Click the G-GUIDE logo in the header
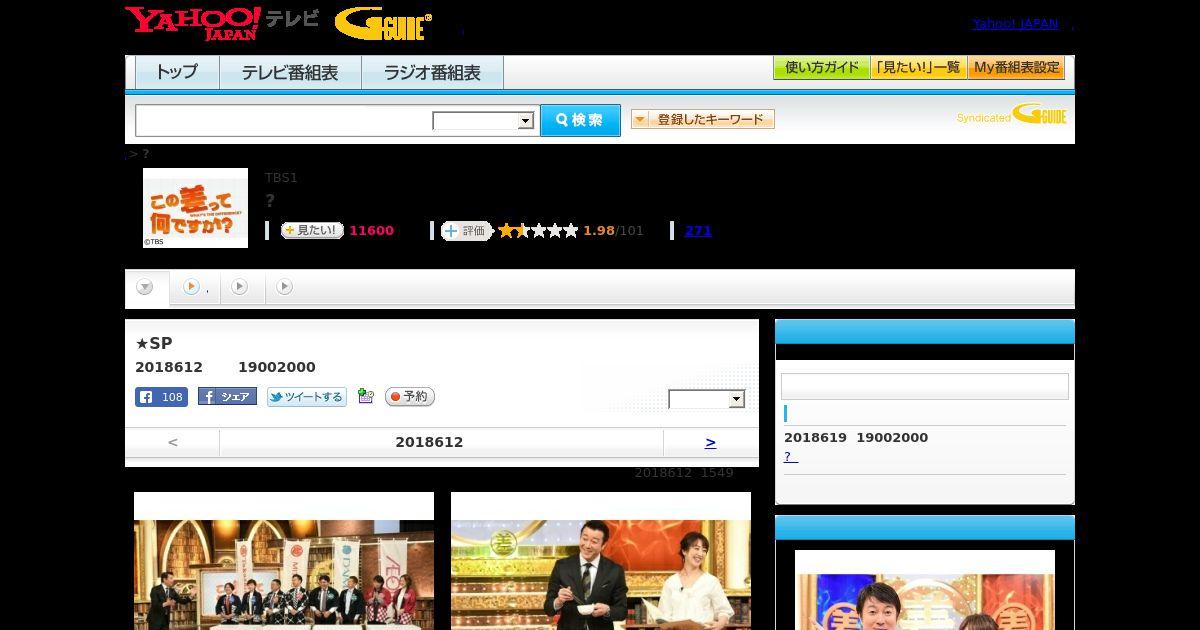Screen dimensions: 1200x630 (383, 23)
